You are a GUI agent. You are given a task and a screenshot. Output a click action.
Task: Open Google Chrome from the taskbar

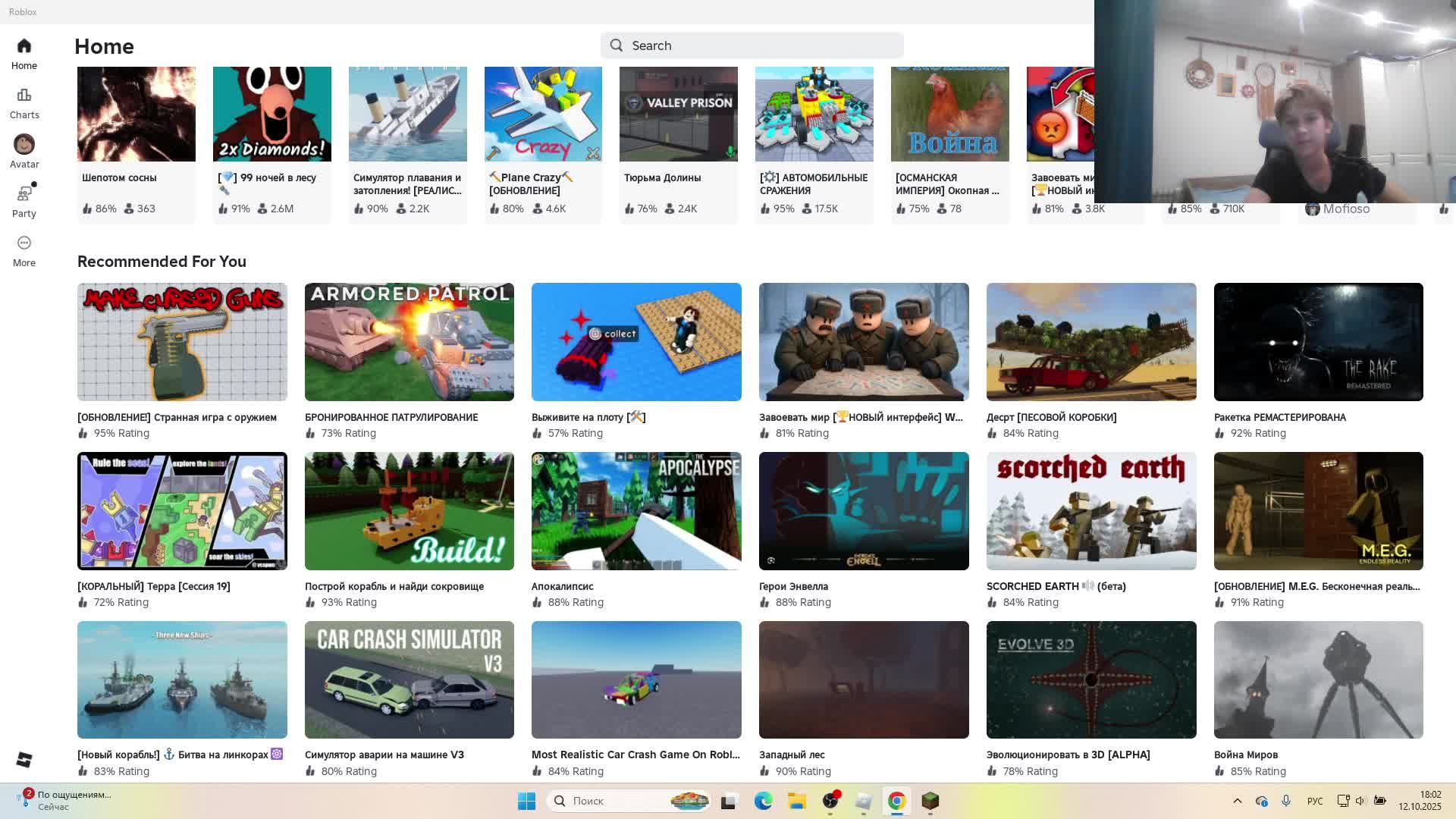(896, 801)
